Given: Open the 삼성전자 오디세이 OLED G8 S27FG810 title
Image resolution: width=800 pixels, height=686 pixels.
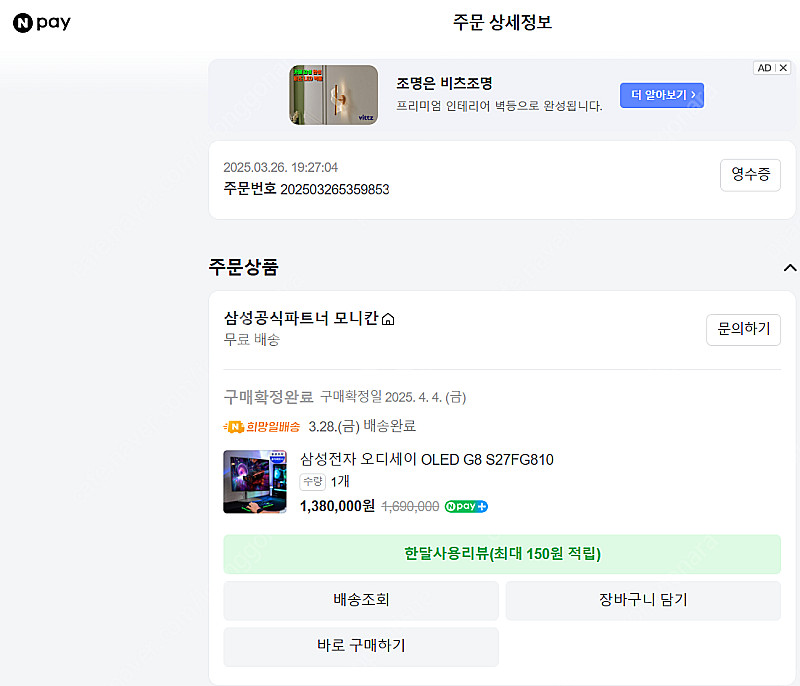Looking at the screenshot, I should 427,460.
